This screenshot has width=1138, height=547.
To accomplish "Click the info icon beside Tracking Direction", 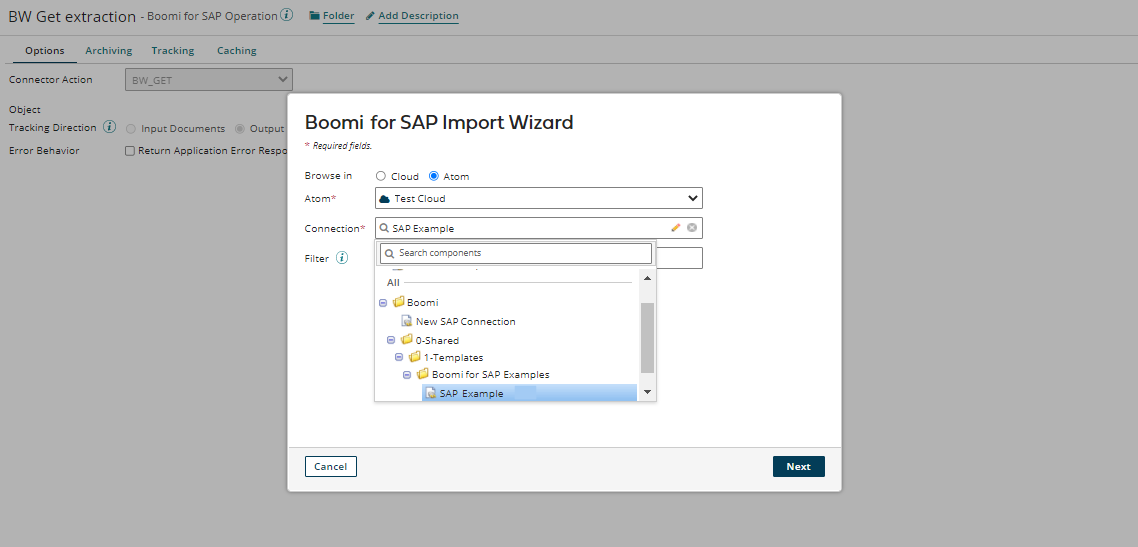I will [110, 128].
